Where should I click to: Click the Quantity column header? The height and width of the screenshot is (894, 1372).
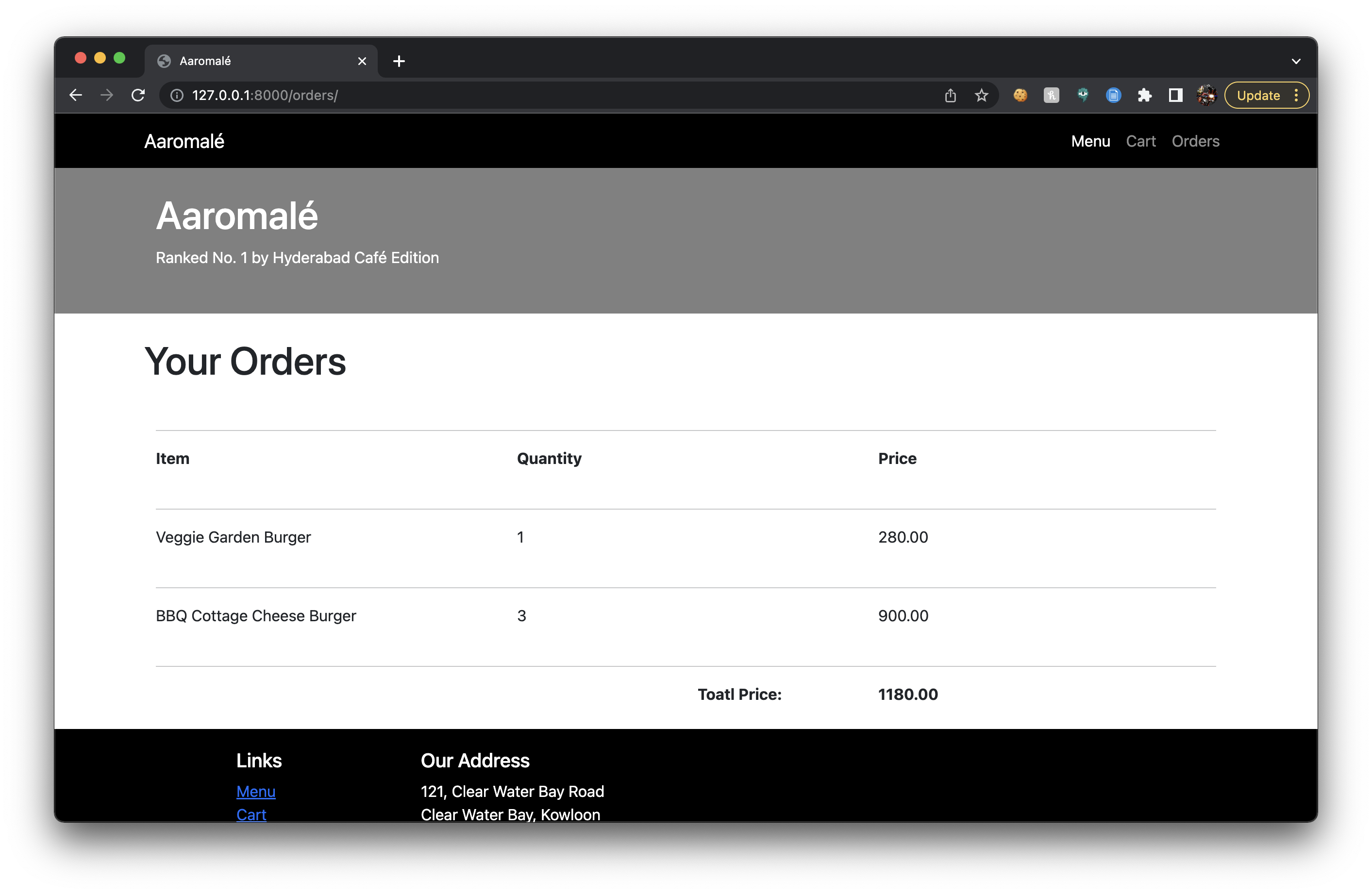click(x=550, y=458)
